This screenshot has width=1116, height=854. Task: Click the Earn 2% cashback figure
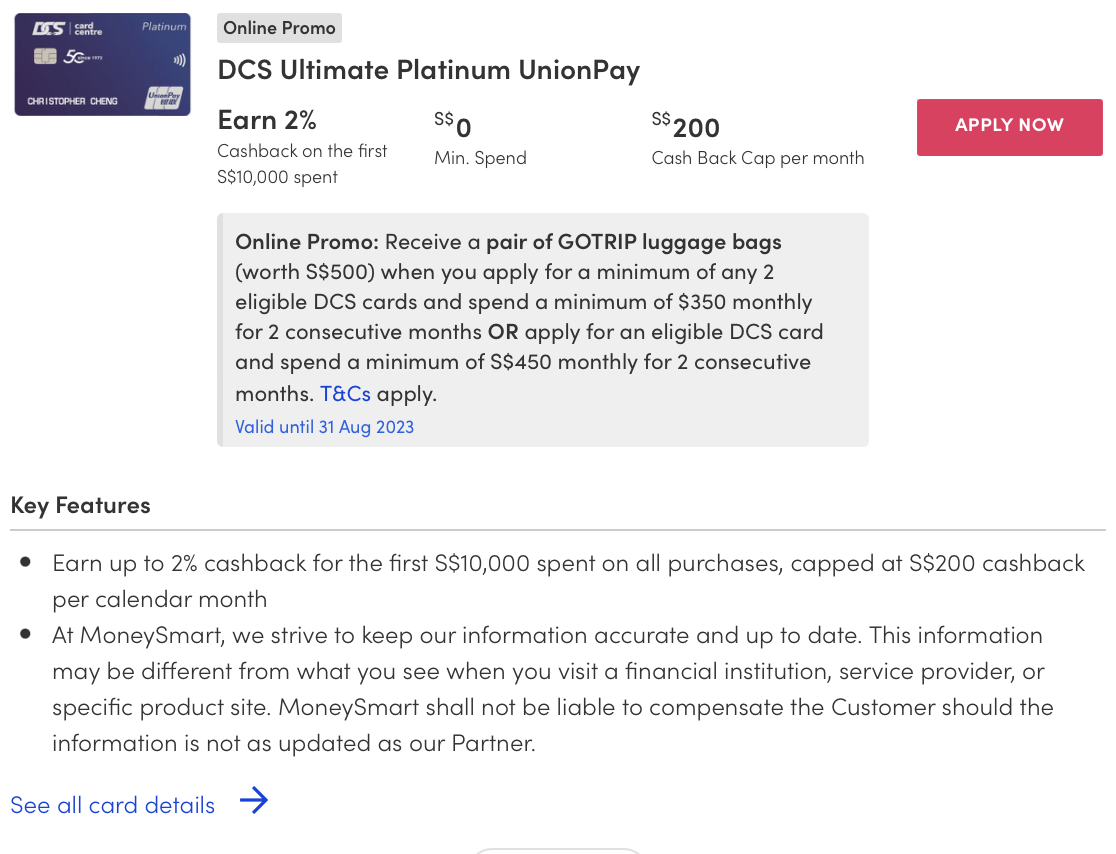click(267, 120)
